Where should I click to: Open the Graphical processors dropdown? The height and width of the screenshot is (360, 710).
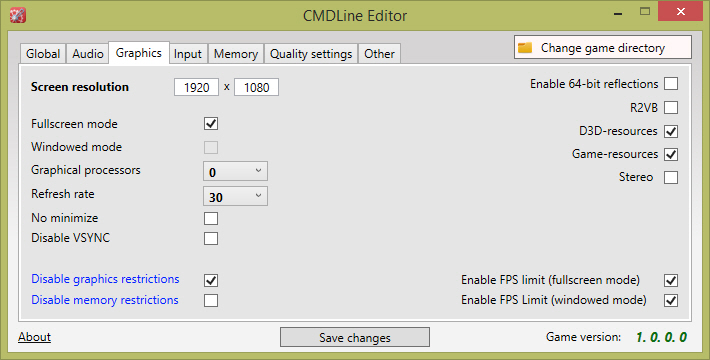235,171
